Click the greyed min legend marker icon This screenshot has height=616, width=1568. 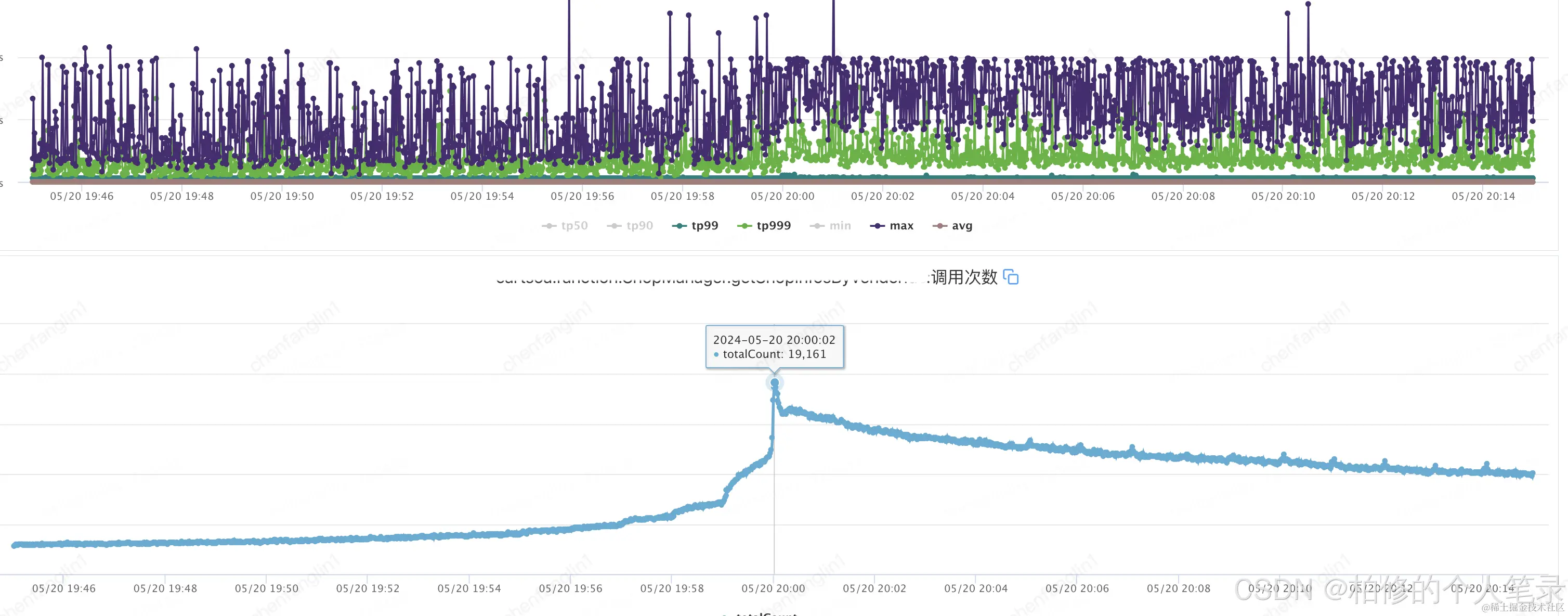pos(816,226)
